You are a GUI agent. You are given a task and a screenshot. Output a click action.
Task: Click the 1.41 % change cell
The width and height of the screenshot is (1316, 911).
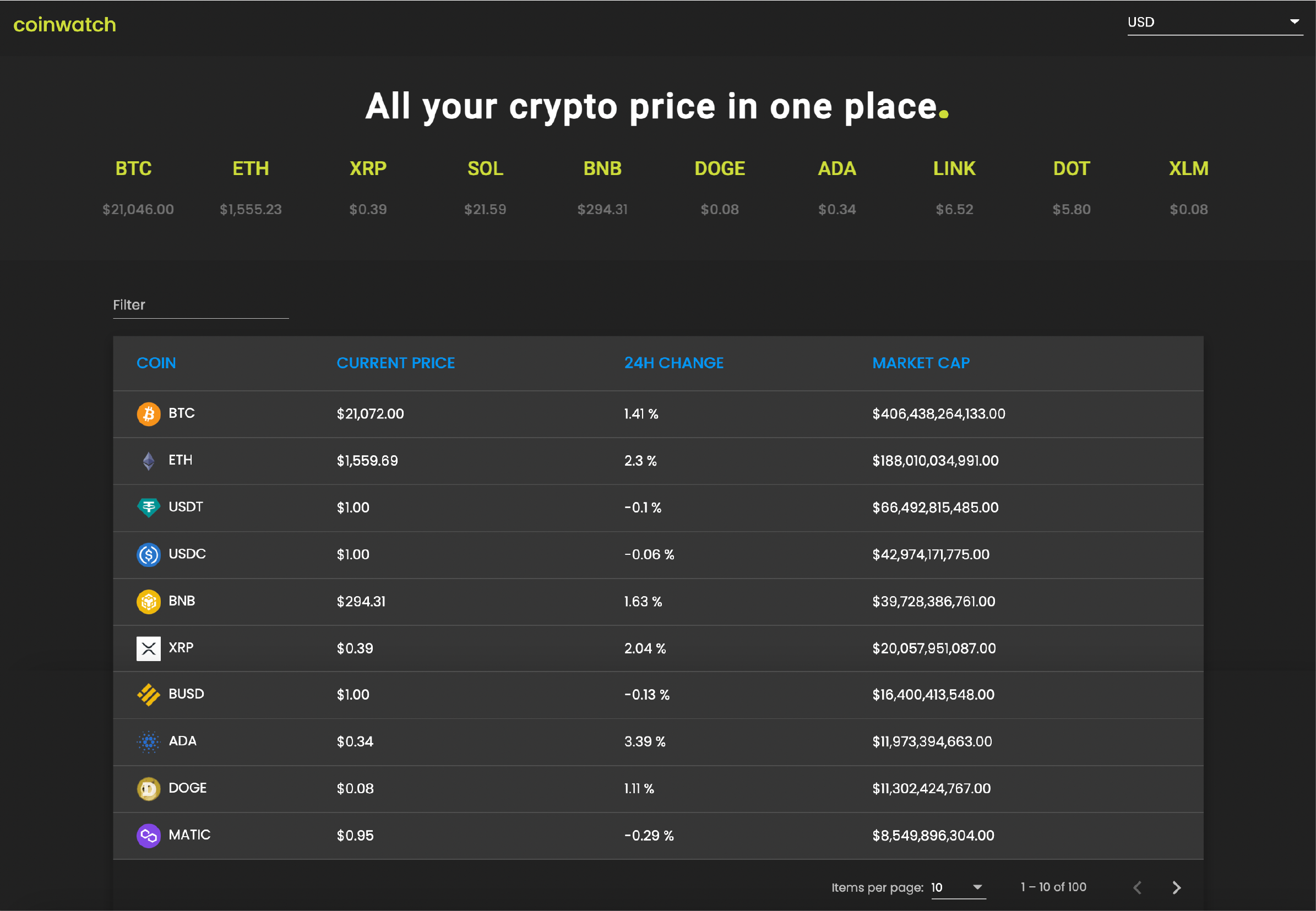[x=641, y=414]
